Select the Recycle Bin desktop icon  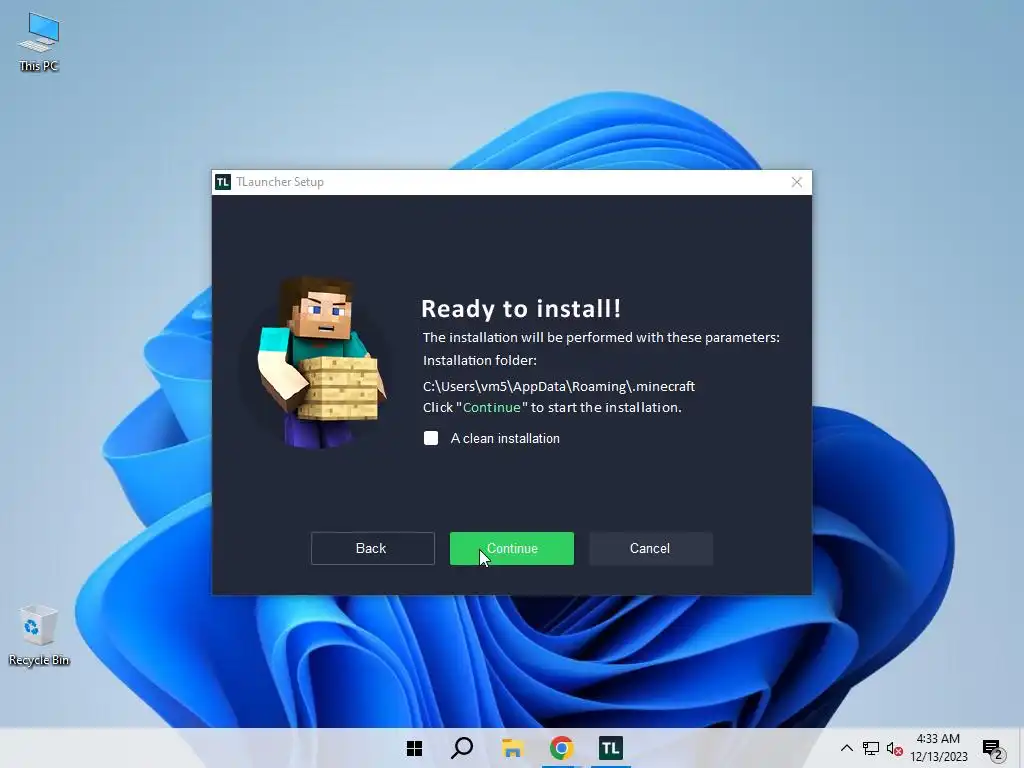tap(39, 635)
